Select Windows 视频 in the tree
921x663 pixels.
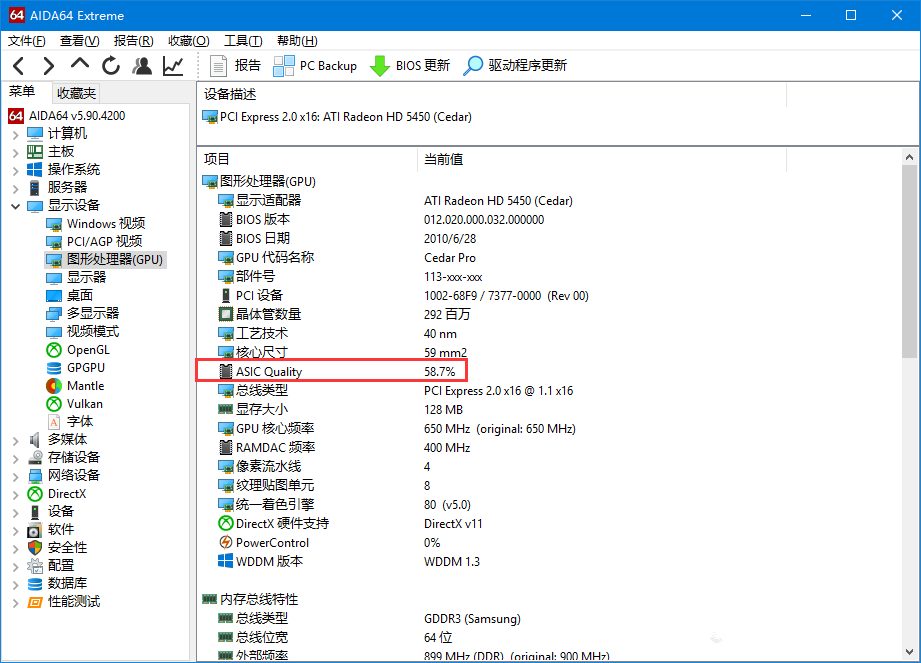click(106, 224)
